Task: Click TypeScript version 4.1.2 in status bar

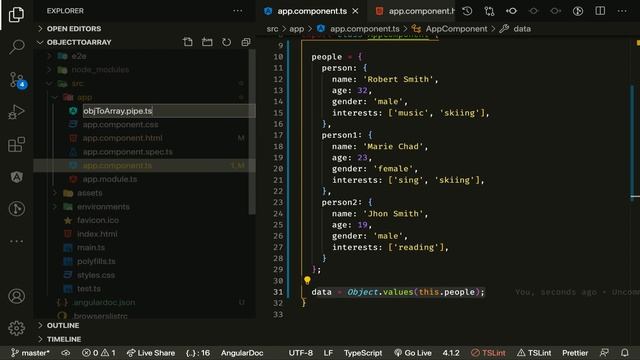Action: 451,353
